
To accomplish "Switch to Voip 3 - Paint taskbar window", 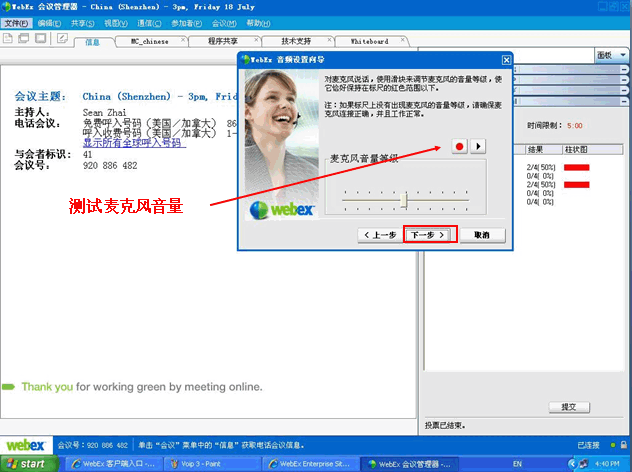I will point(212,464).
